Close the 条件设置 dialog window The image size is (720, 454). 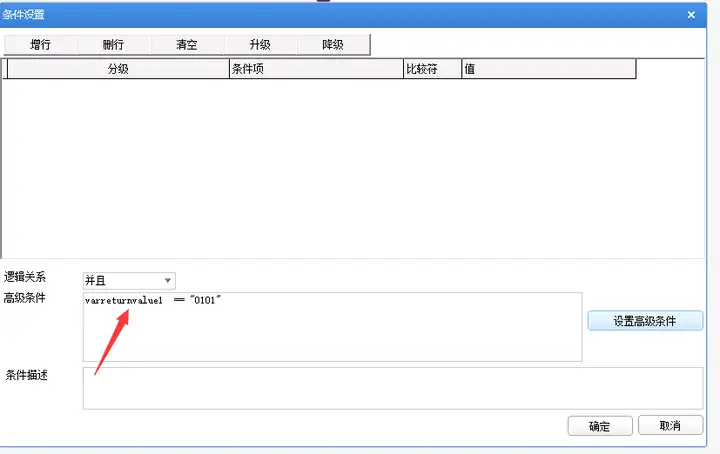[x=691, y=15]
